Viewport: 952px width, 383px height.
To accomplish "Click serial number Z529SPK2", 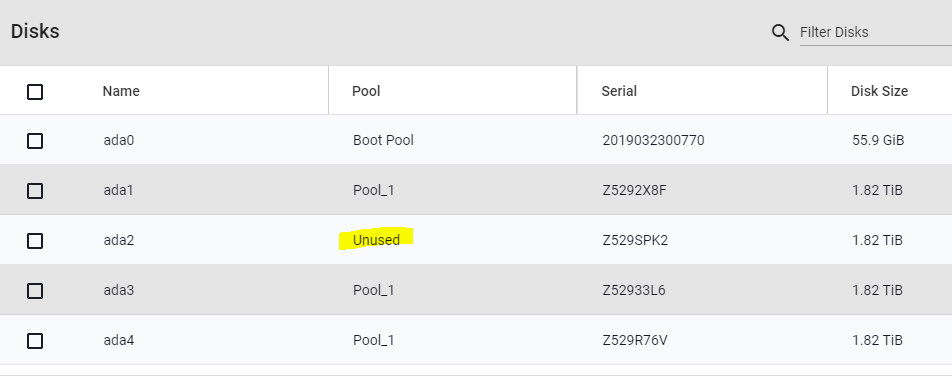I will 635,240.
